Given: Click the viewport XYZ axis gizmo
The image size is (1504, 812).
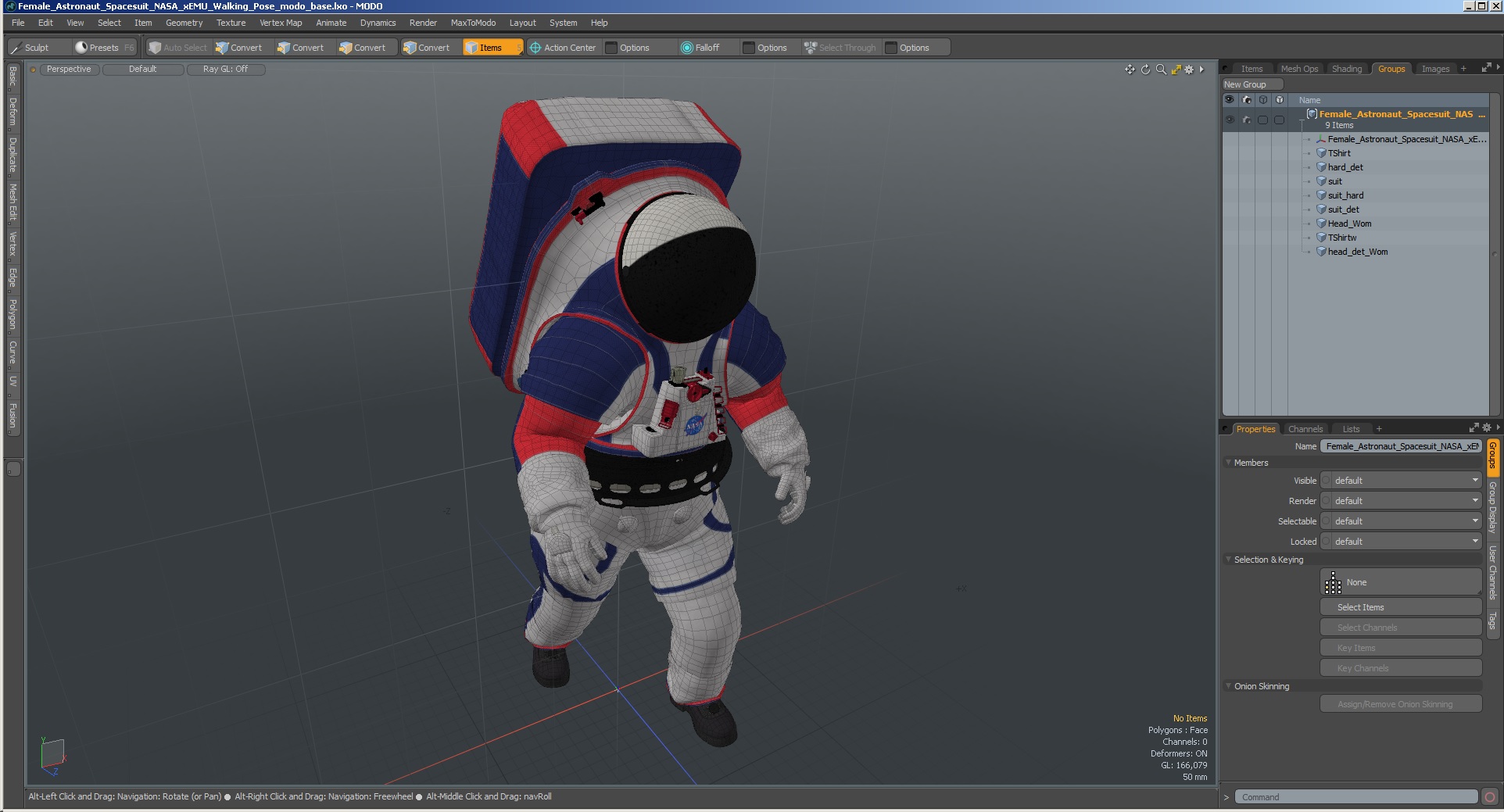Looking at the screenshot, I should pyautogui.click(x=52, y=756).
